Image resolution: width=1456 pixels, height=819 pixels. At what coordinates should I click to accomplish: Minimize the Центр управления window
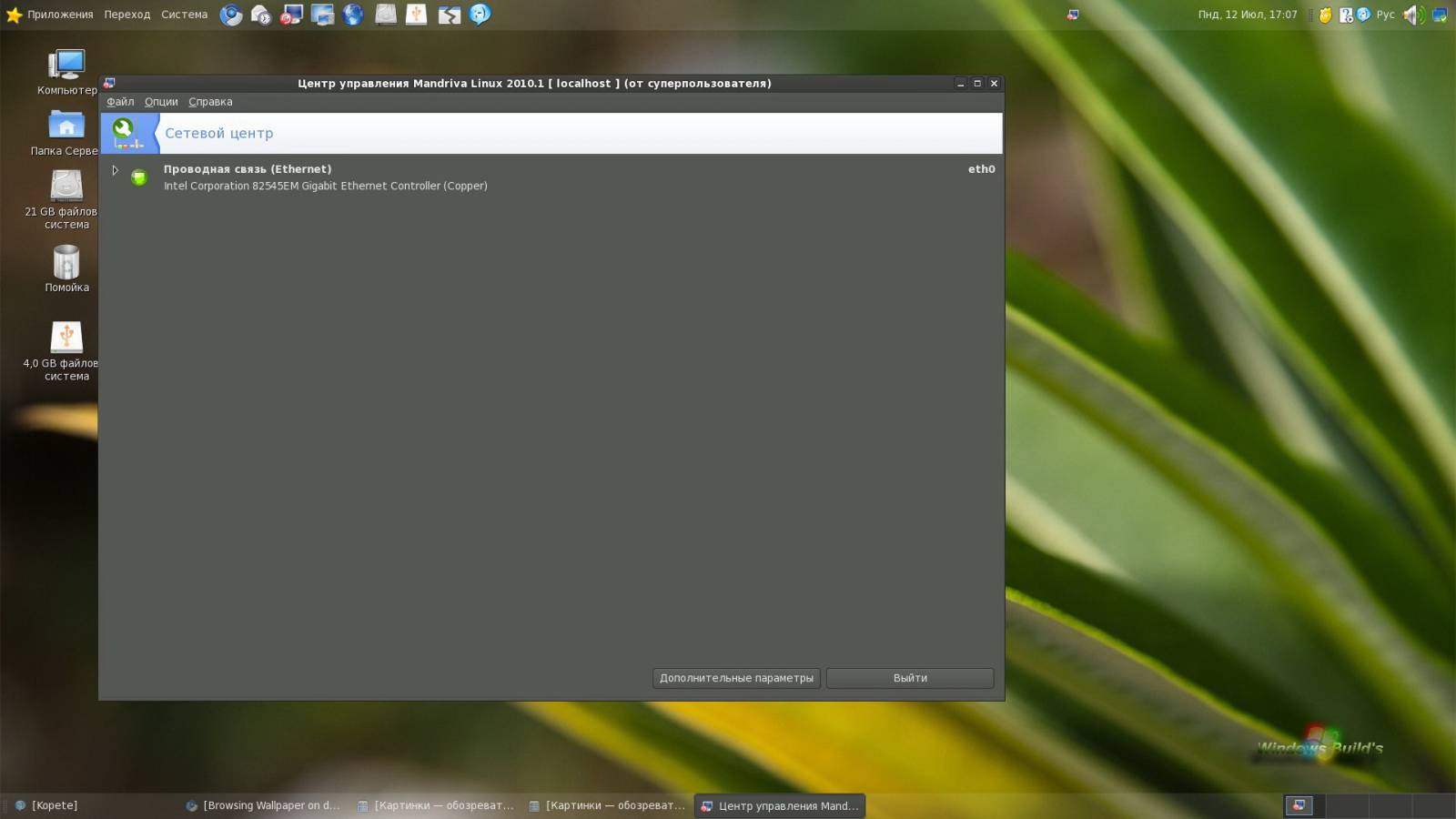(960, 83)
